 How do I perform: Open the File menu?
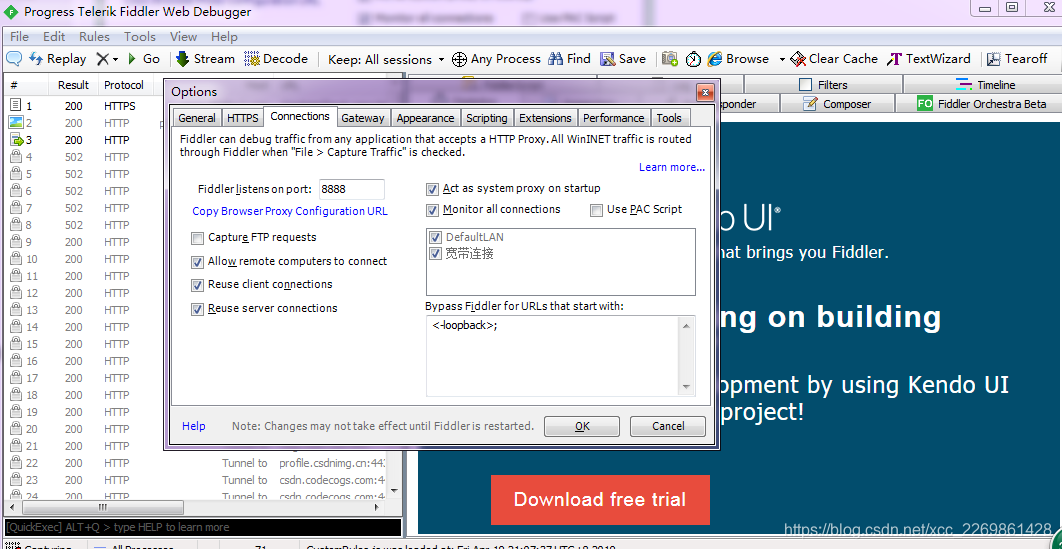click(20, 37)
